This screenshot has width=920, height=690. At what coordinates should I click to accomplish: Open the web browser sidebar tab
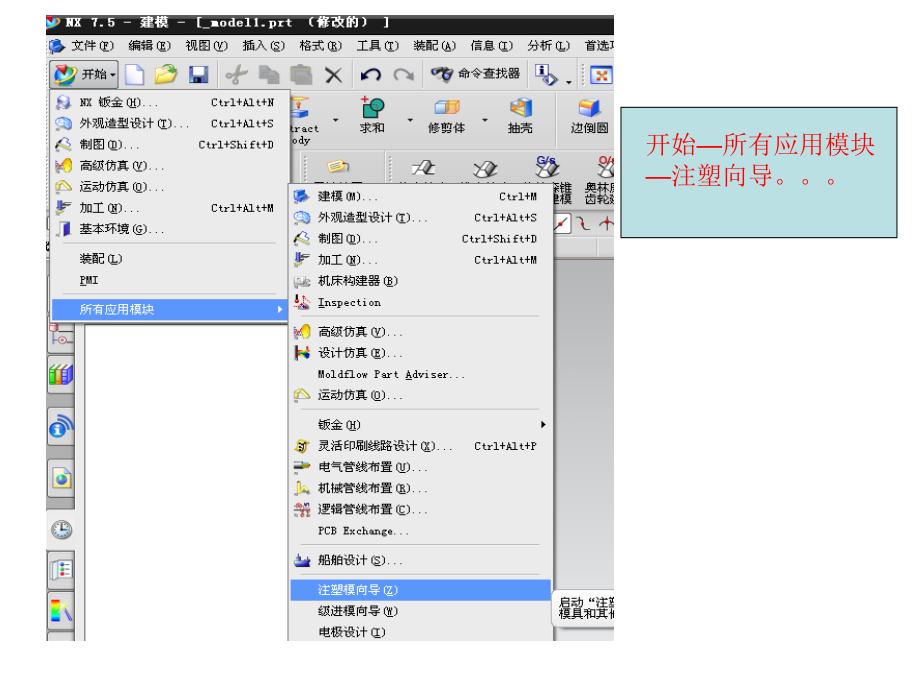tap(61, 479)
